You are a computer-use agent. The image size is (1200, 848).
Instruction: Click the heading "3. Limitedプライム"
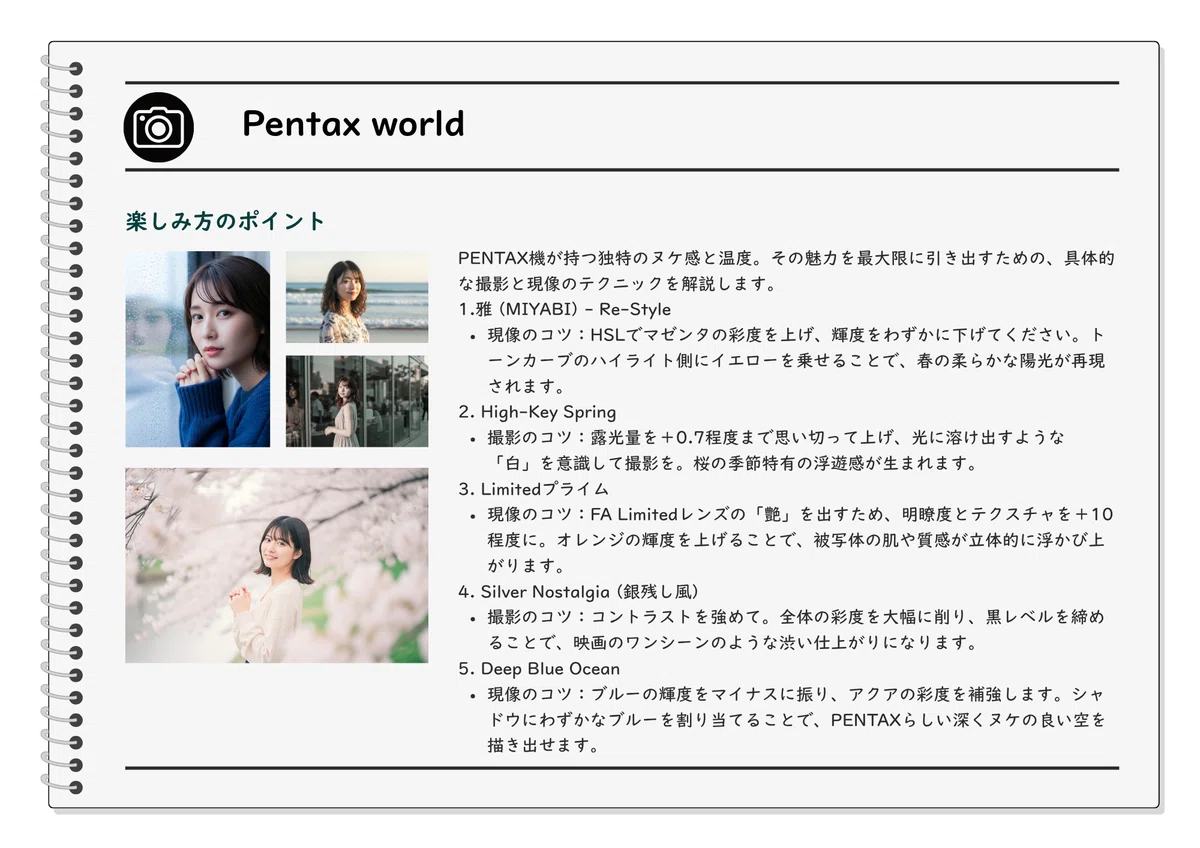point(533,489)
